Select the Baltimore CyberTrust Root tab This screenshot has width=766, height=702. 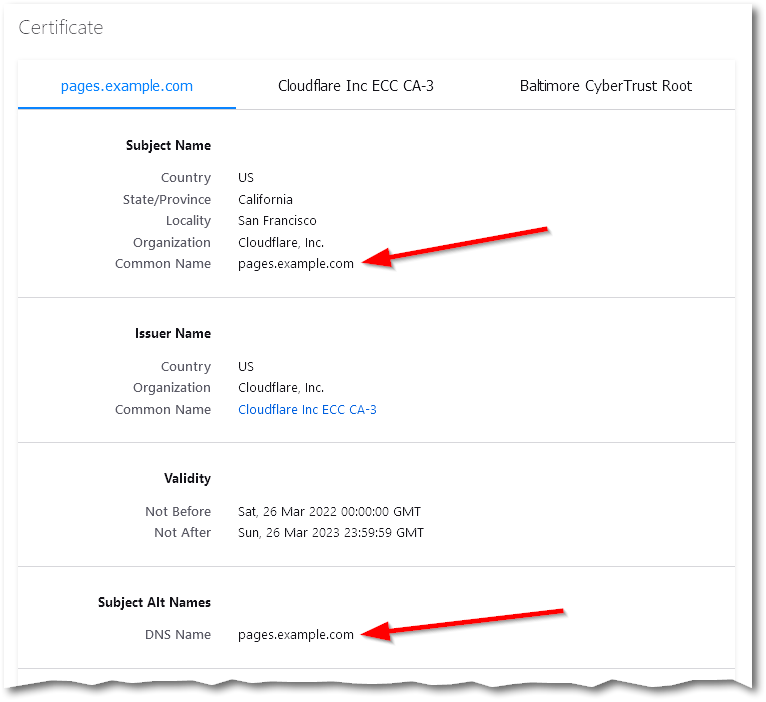tap(605, 86)
